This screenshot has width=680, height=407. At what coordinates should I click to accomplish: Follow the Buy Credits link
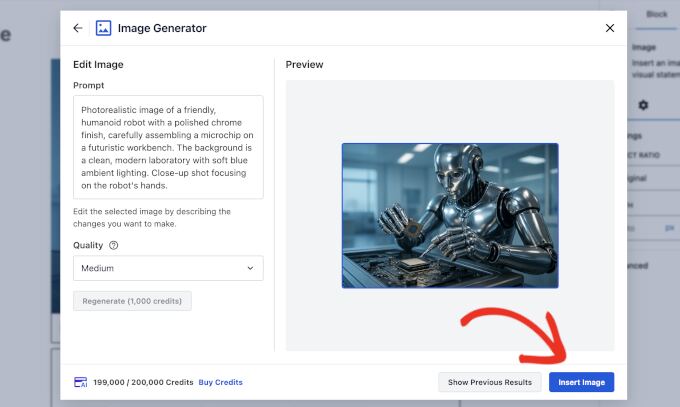[x=220, y=382]
